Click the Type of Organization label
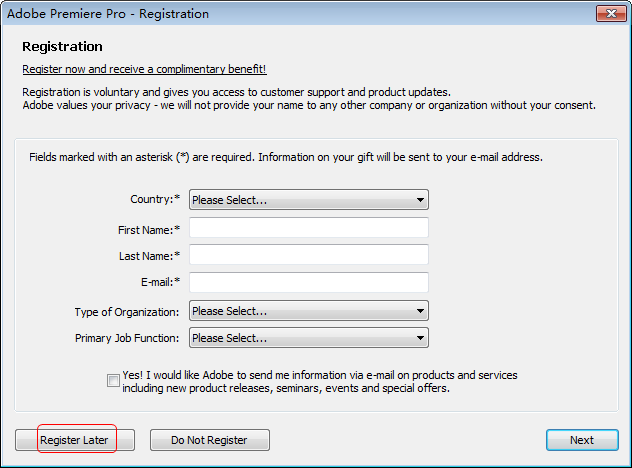Viewport: 632px width, 468px height. click(x=127, y=312)
